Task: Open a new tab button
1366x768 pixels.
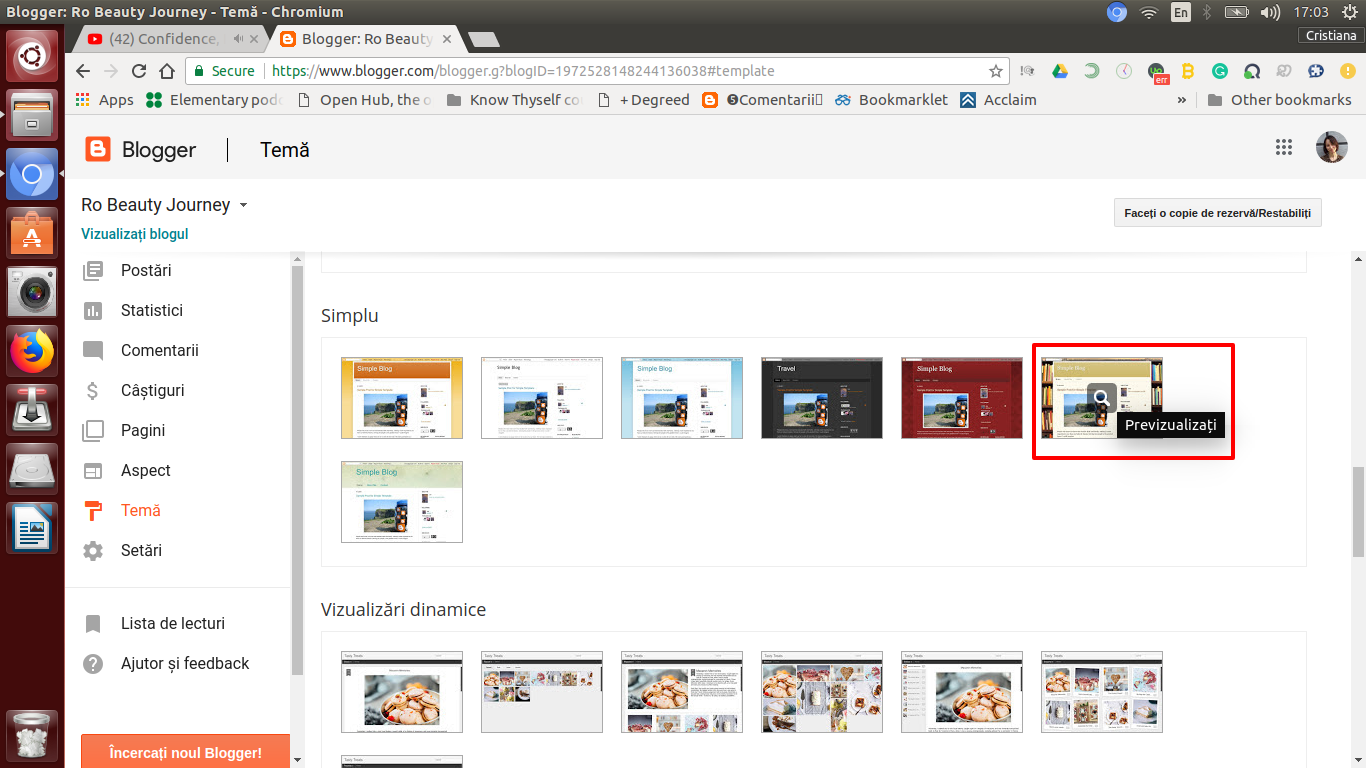Action: (484, 40)
